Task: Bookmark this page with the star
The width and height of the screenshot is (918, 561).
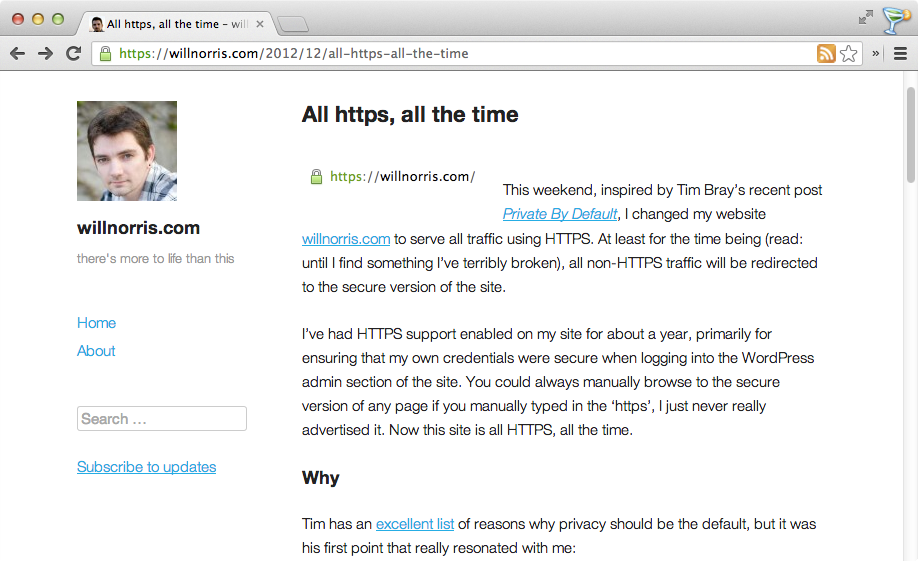Action: point(849,54)
